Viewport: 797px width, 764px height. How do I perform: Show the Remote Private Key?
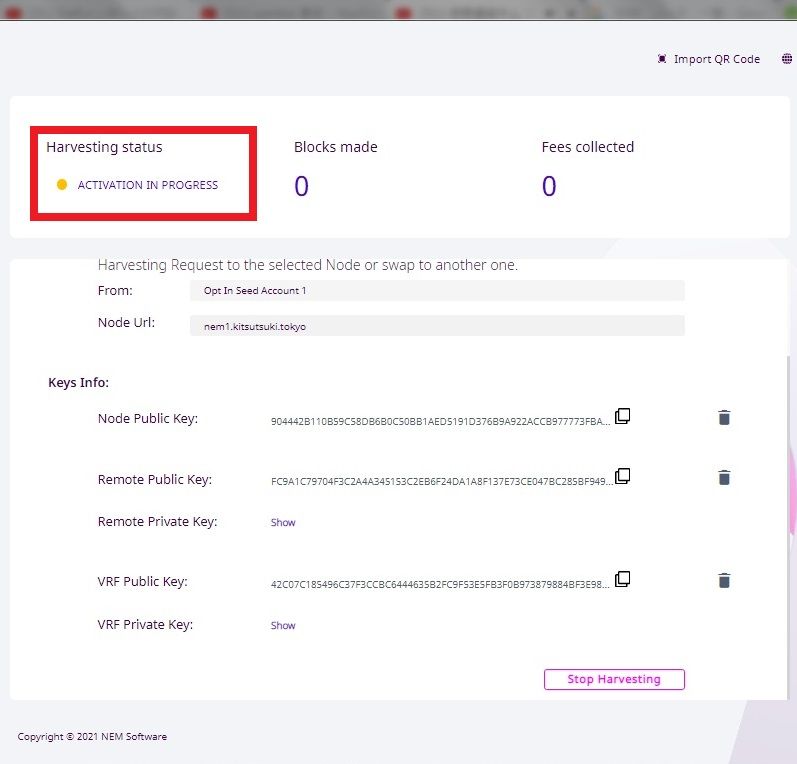[283, 522]
